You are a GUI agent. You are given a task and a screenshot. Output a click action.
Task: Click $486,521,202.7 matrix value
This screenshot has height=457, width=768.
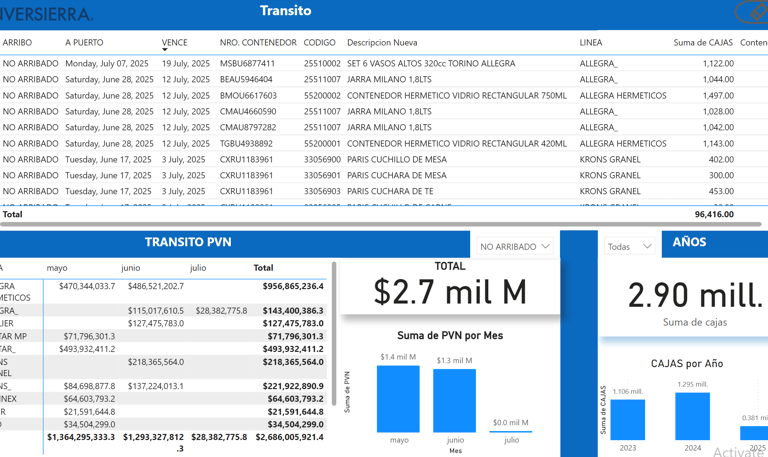point(156,286)
